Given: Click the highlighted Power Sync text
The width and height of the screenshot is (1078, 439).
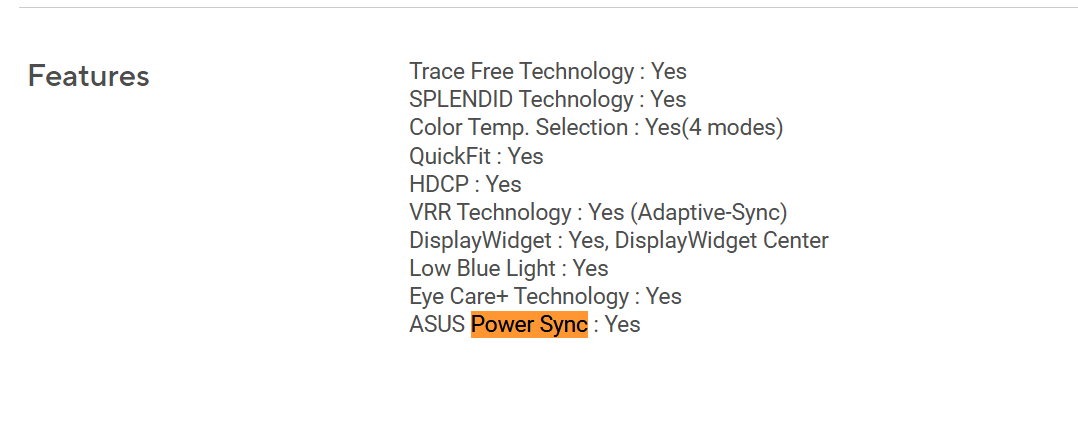Looking at the screenshot, I should (x=529, y=324).
